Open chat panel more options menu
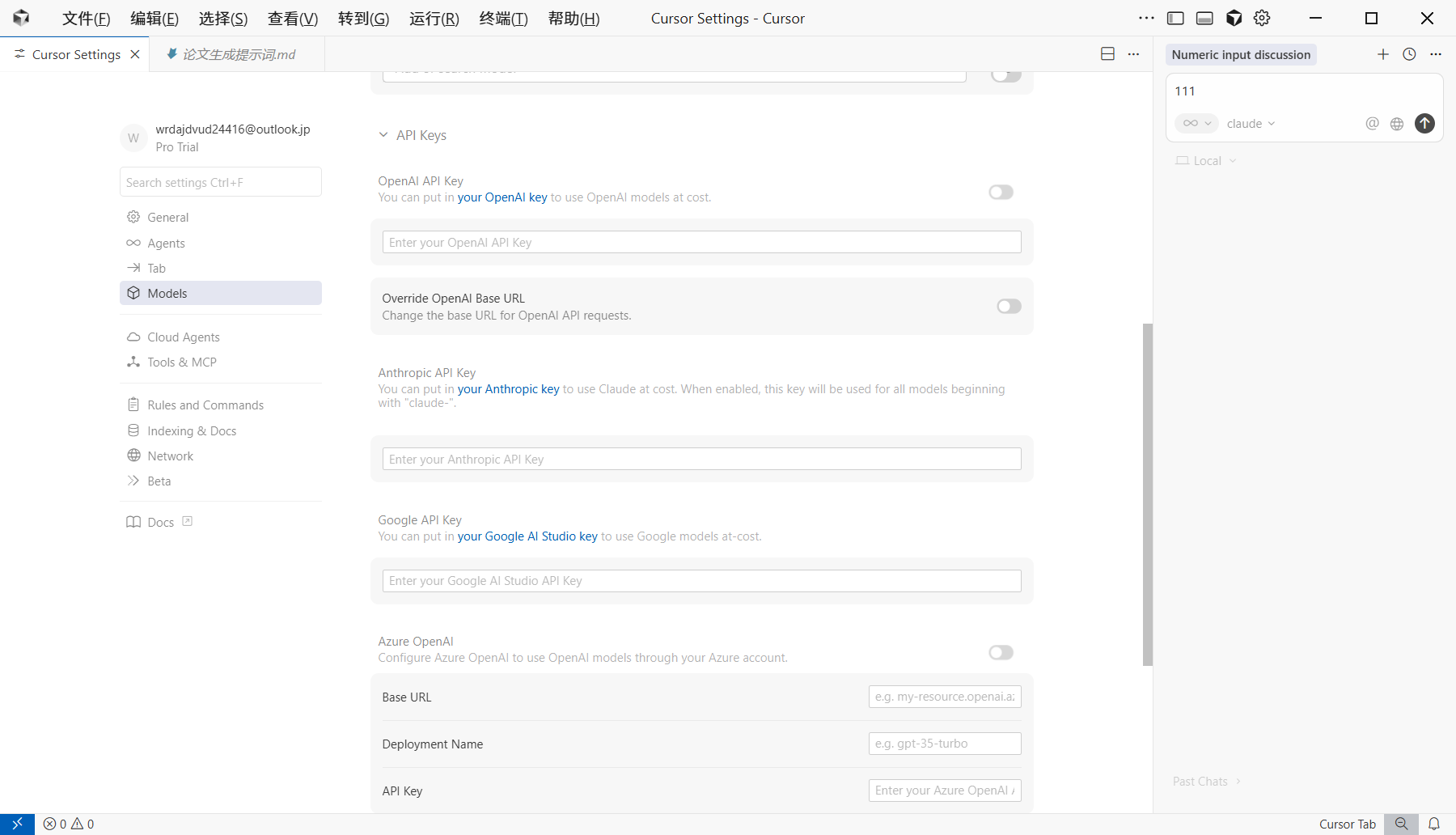This screenshot has height=835, width=1456. [x=1436, y=54]
